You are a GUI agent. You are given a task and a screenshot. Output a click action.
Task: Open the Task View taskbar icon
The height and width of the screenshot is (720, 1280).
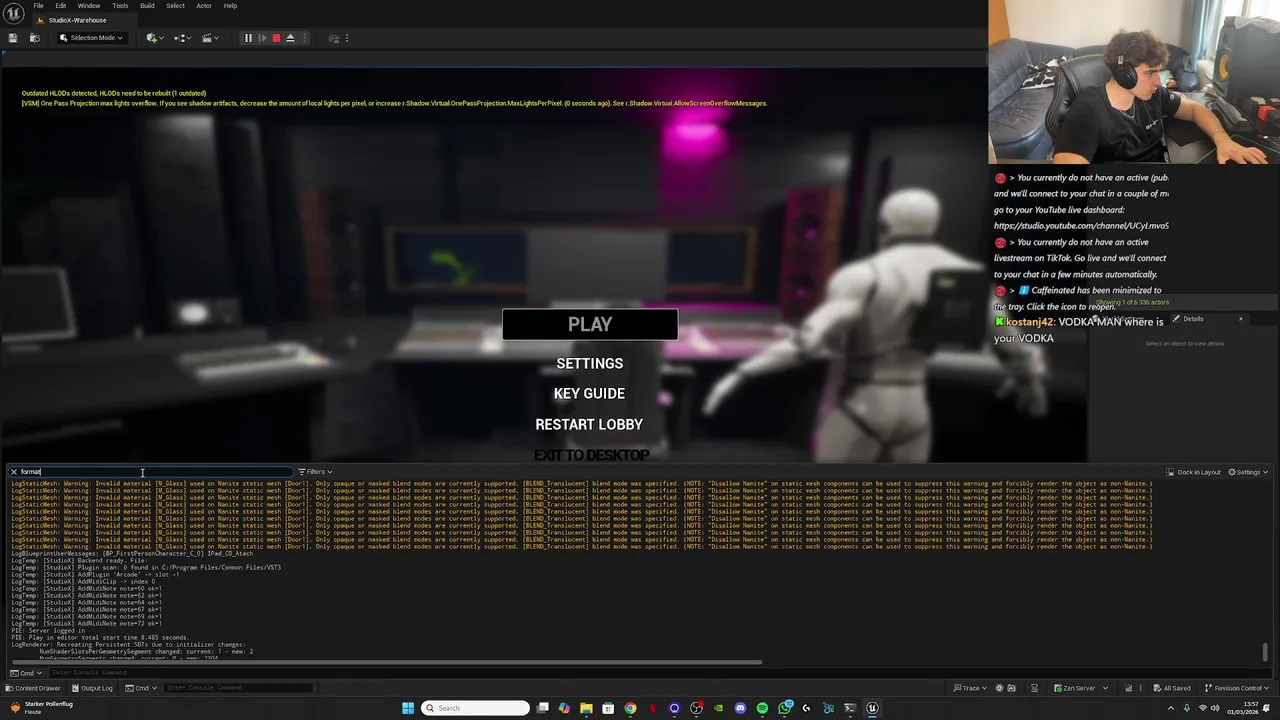click(542, 708)
